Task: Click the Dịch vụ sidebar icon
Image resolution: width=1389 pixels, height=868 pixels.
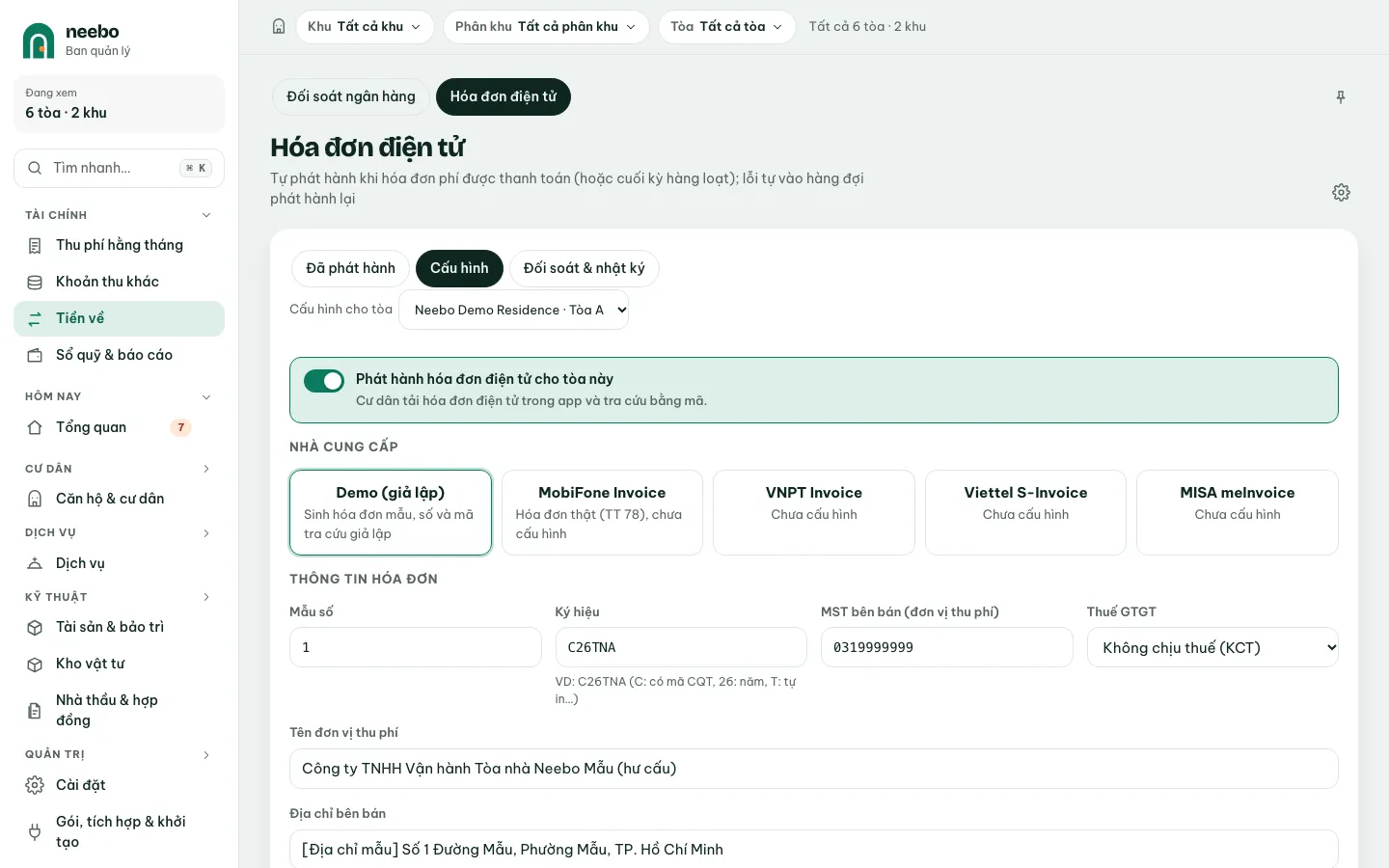Action: tap(35, 563)
